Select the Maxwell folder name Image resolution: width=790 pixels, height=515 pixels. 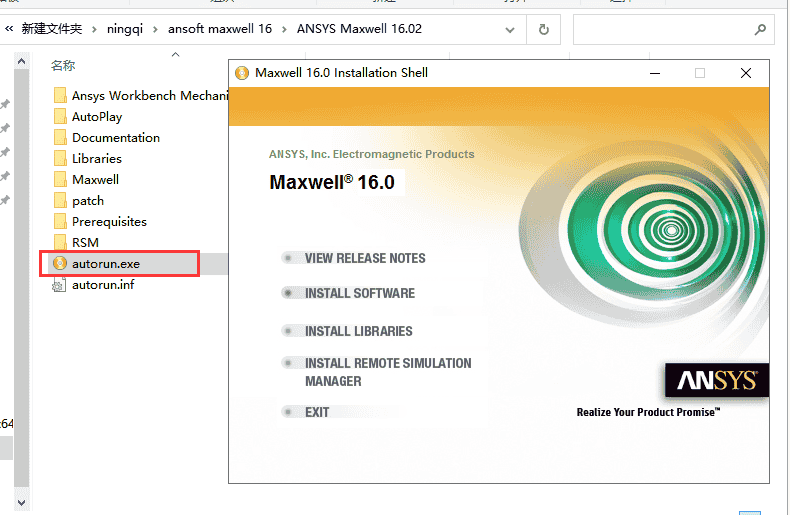pyautogui.click(x=95, y=179)
